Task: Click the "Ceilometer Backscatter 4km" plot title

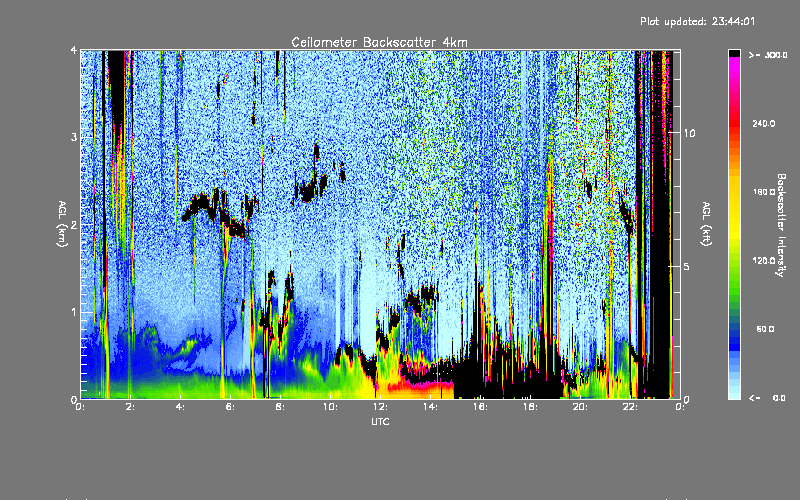Action: [x=379, y=42]
